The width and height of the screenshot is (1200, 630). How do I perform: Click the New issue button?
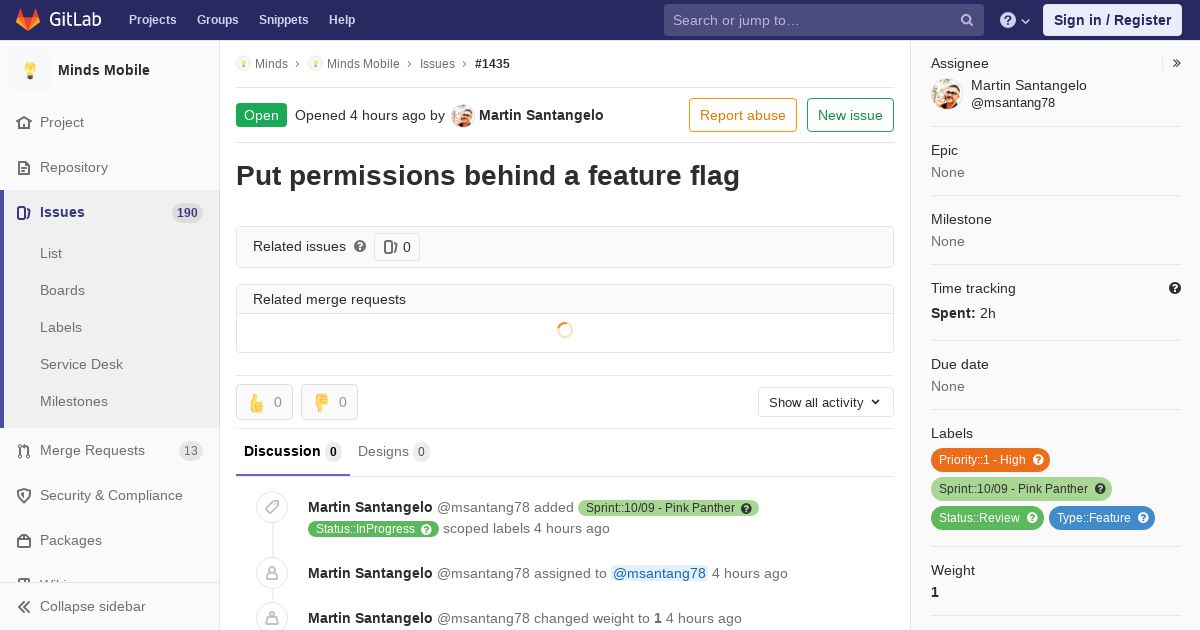[x=850, y=115]
